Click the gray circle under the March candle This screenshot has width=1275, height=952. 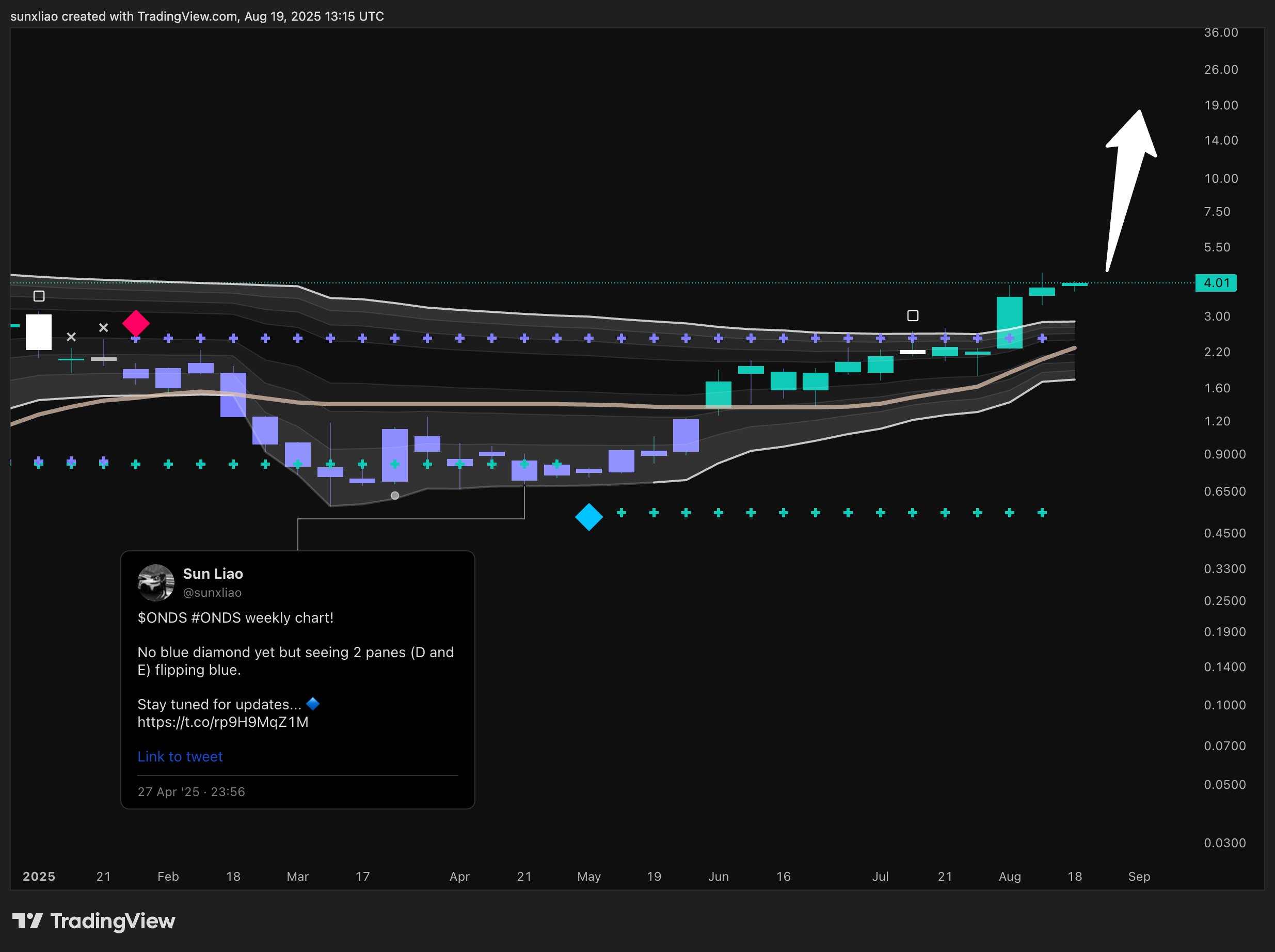click(x=395, y=496)
